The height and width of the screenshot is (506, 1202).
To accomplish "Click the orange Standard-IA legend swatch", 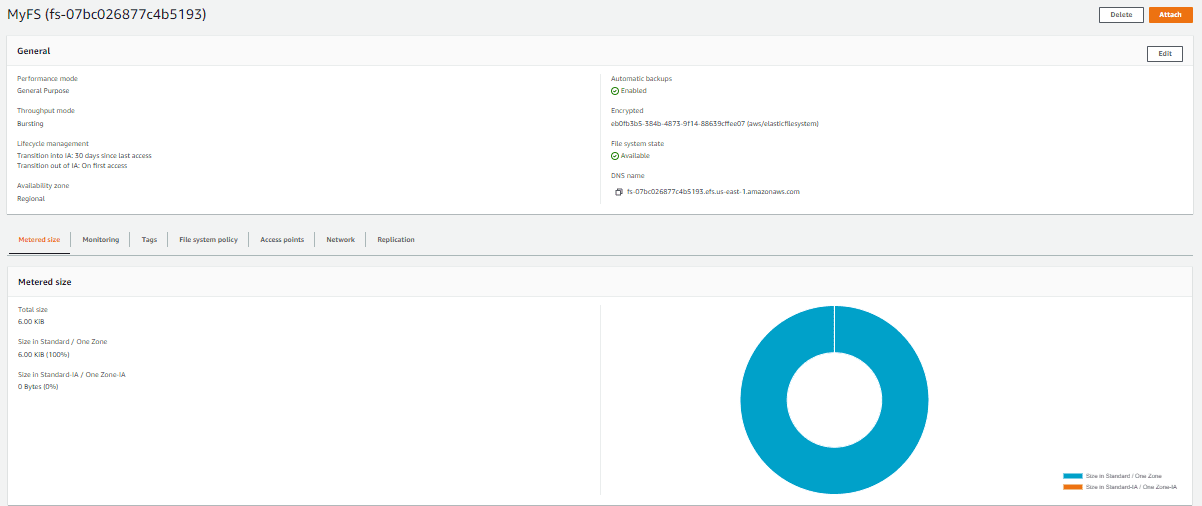I will click(1073, 486).
